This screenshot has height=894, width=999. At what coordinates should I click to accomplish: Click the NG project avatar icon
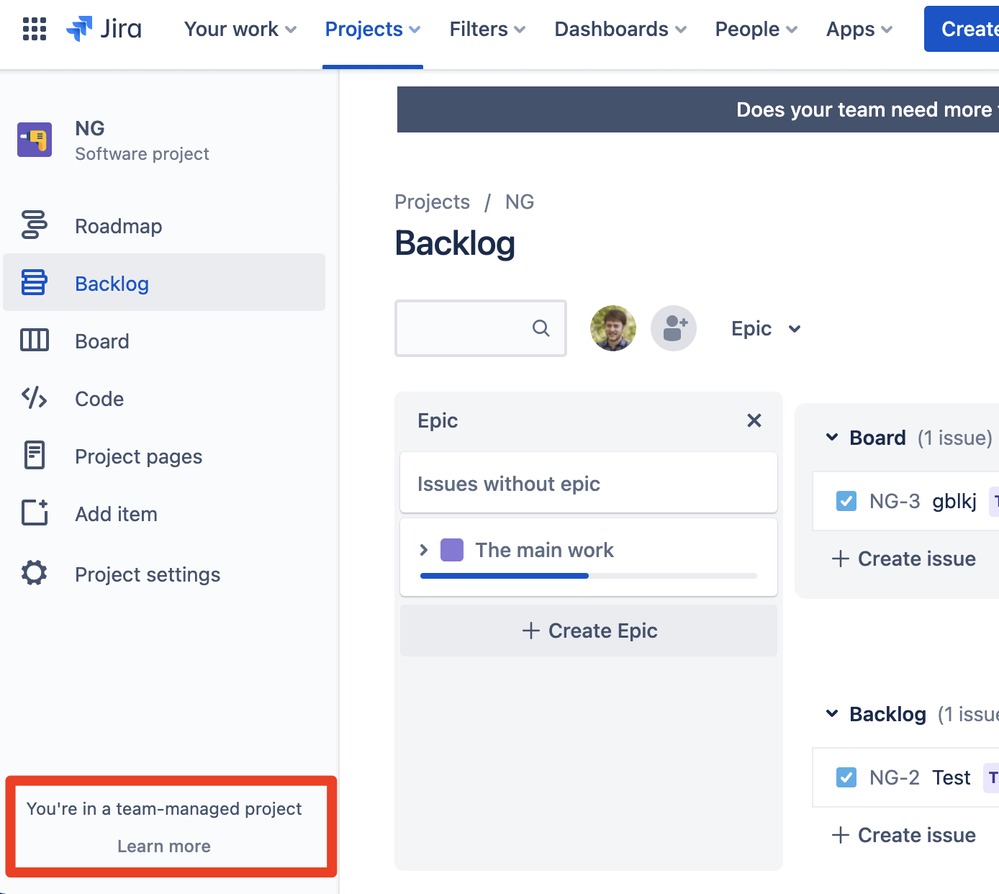pyautogui.click(x=34, y=140)
